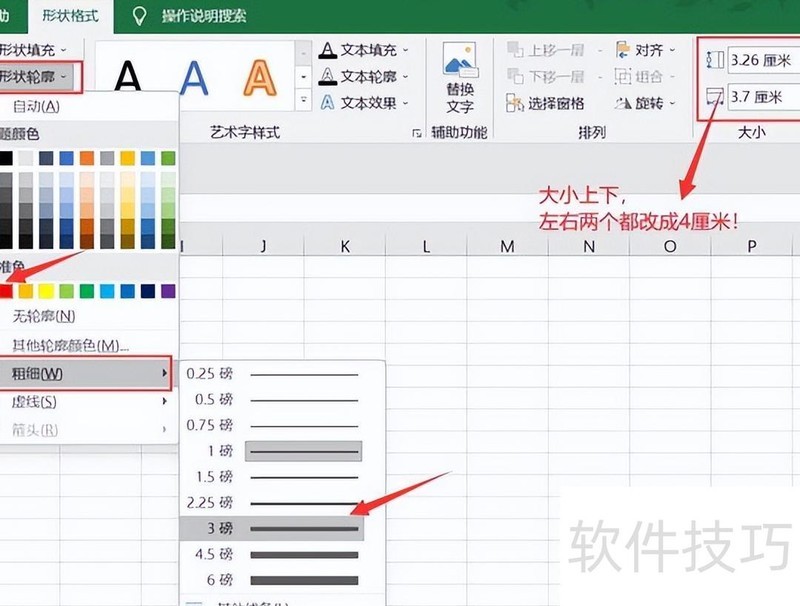
Task: Select 2.25 磅 line weight
Action: 272,503
